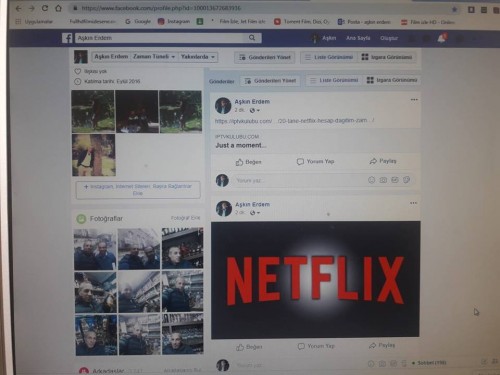
Task: Open the Yakınlarda dropdown
Action: 198,57
